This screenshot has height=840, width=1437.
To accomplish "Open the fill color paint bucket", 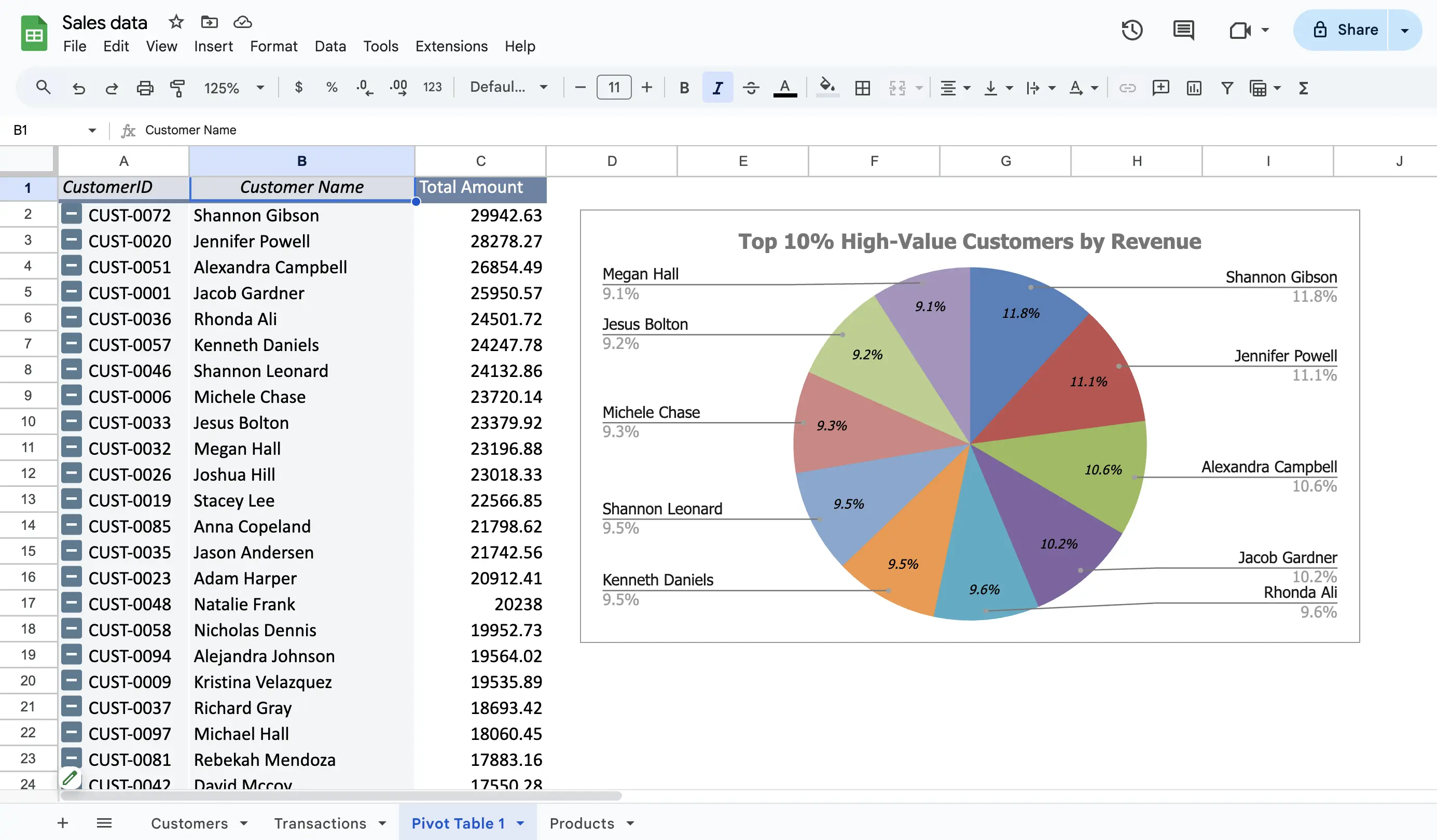I will pos(827,88).
